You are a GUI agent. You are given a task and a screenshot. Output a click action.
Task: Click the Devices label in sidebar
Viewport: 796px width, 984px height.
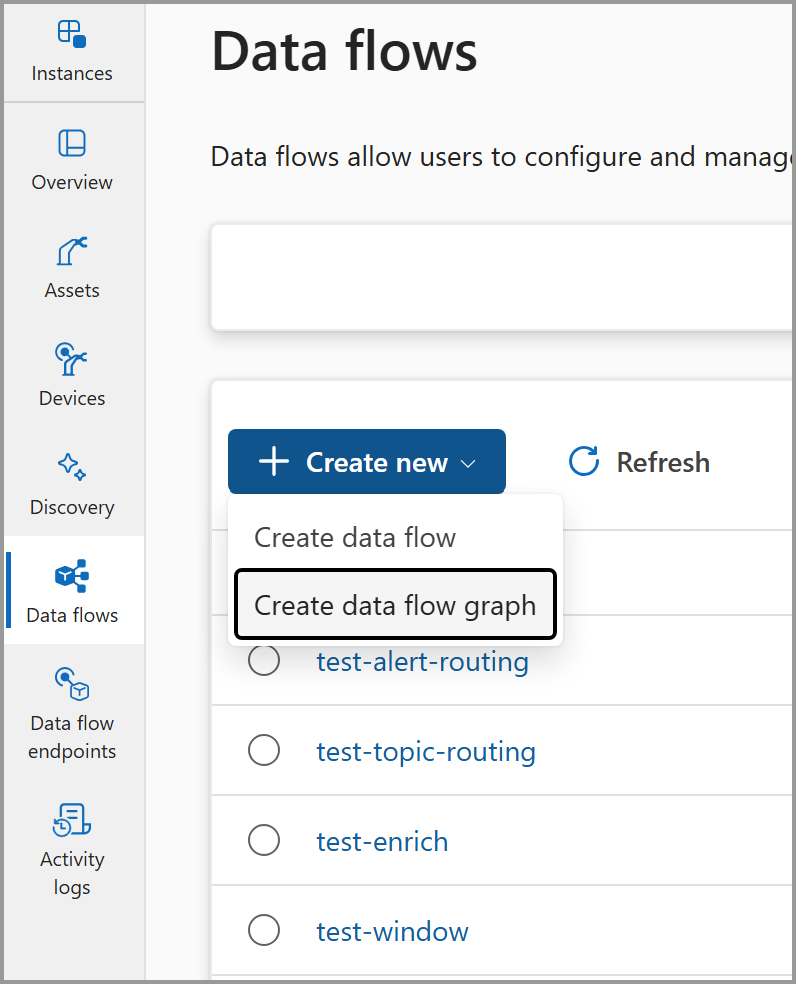tap(72, 398)
